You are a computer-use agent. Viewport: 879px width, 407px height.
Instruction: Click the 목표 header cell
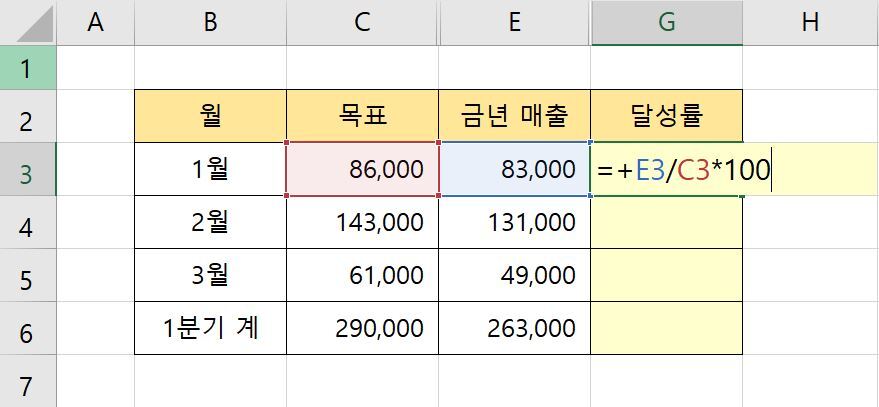click(362, 116)
